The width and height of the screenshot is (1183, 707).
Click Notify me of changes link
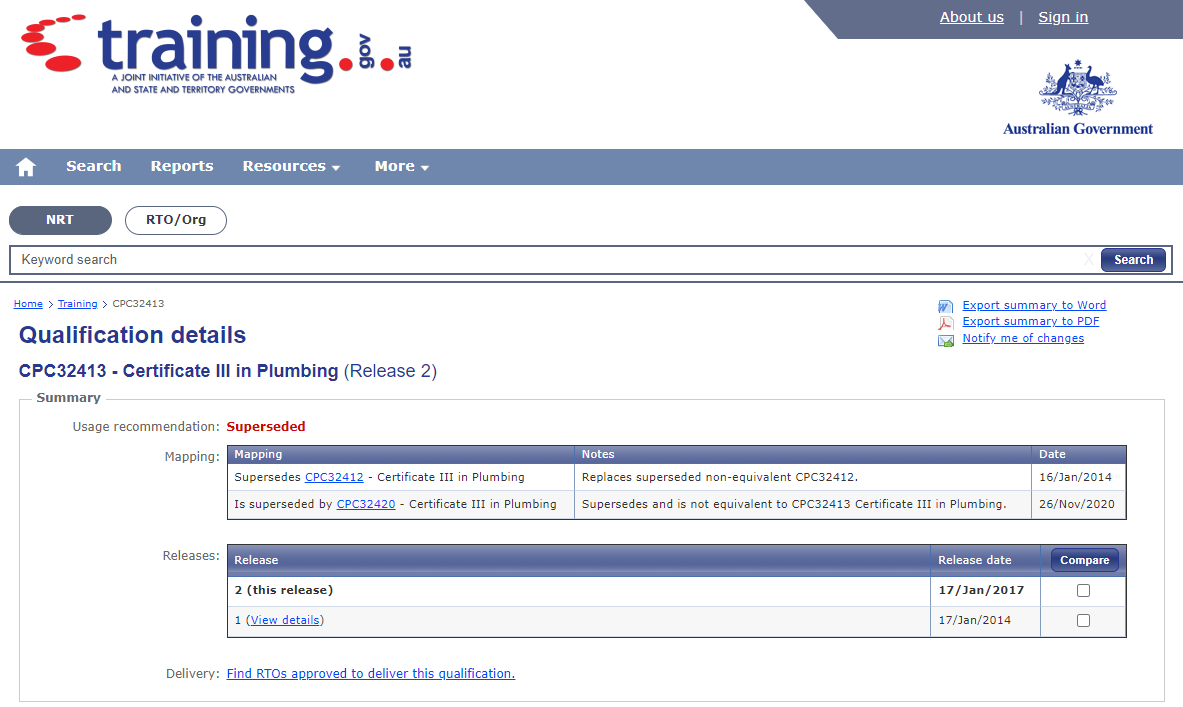point(1023,338)
